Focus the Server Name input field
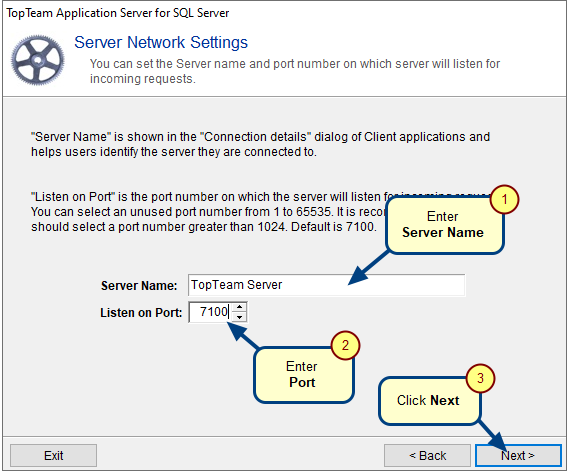The image size is (568, 472). (326, 285)
